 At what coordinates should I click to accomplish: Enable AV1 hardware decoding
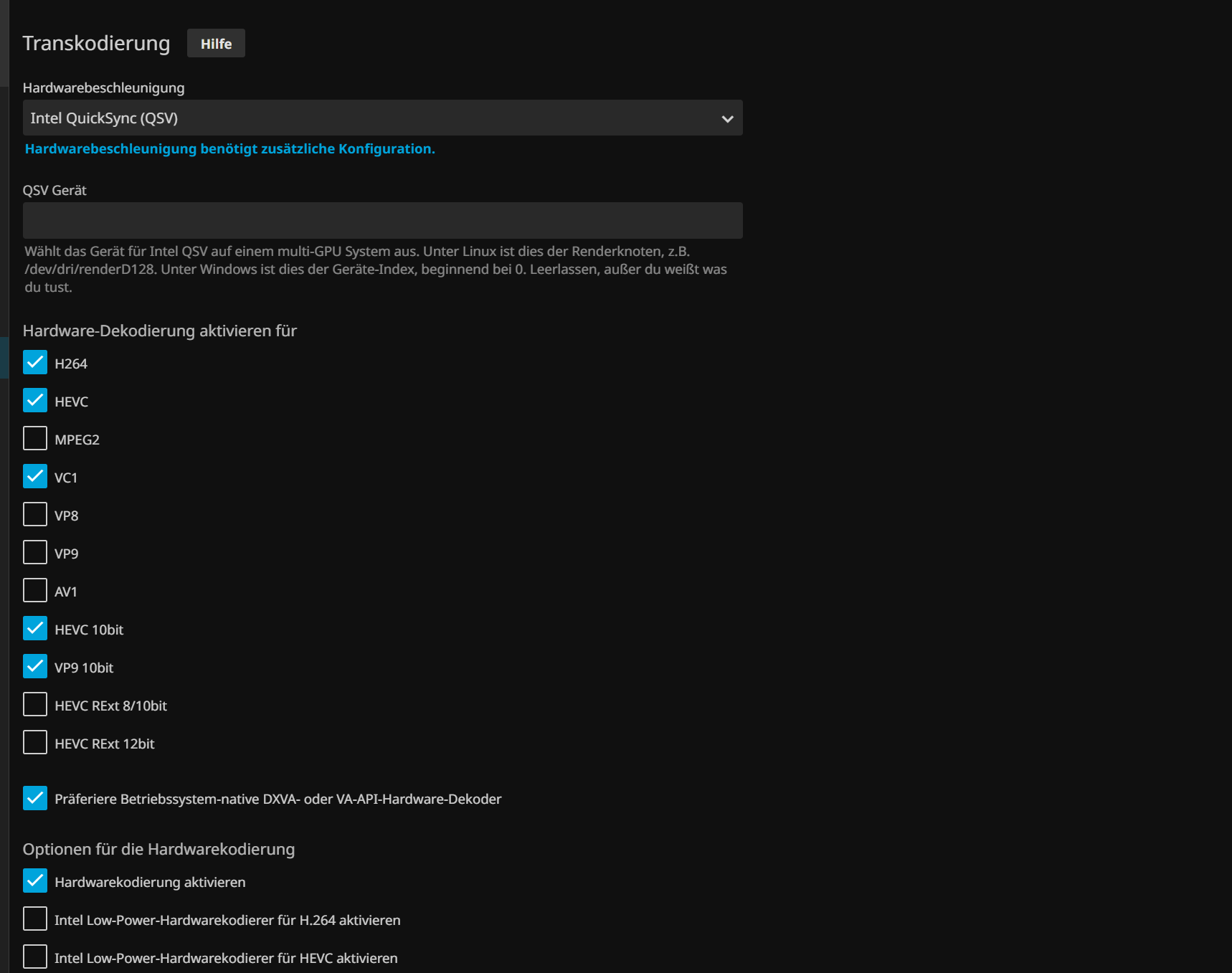tap(35, 591)
